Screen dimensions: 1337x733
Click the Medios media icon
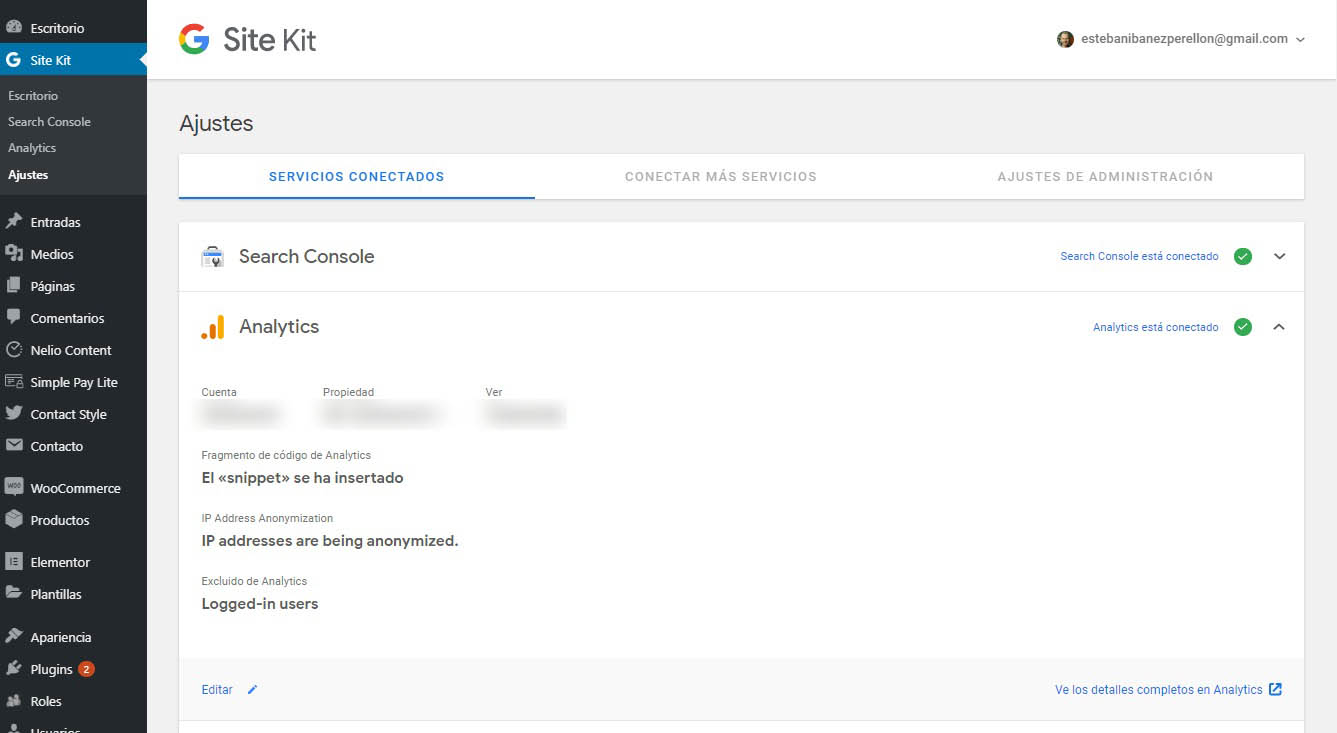tap(14, 254)
